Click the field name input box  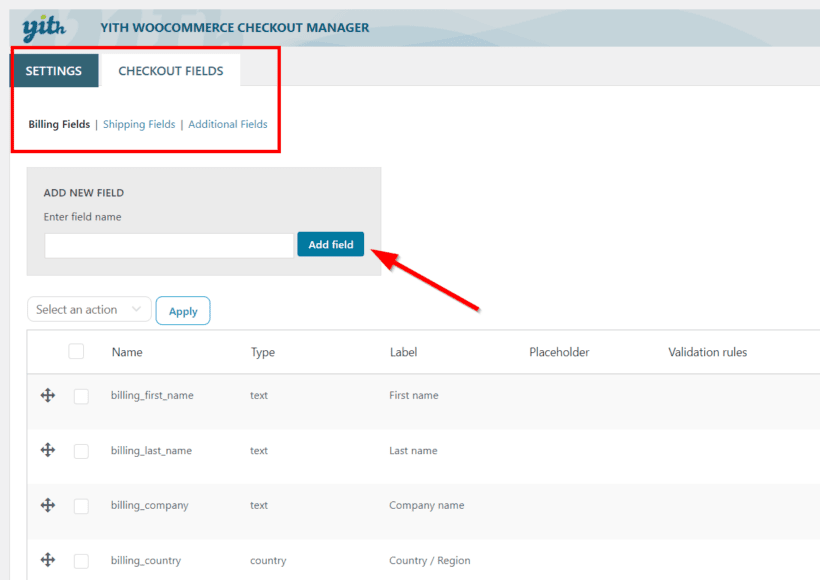[x=168, y=244]
